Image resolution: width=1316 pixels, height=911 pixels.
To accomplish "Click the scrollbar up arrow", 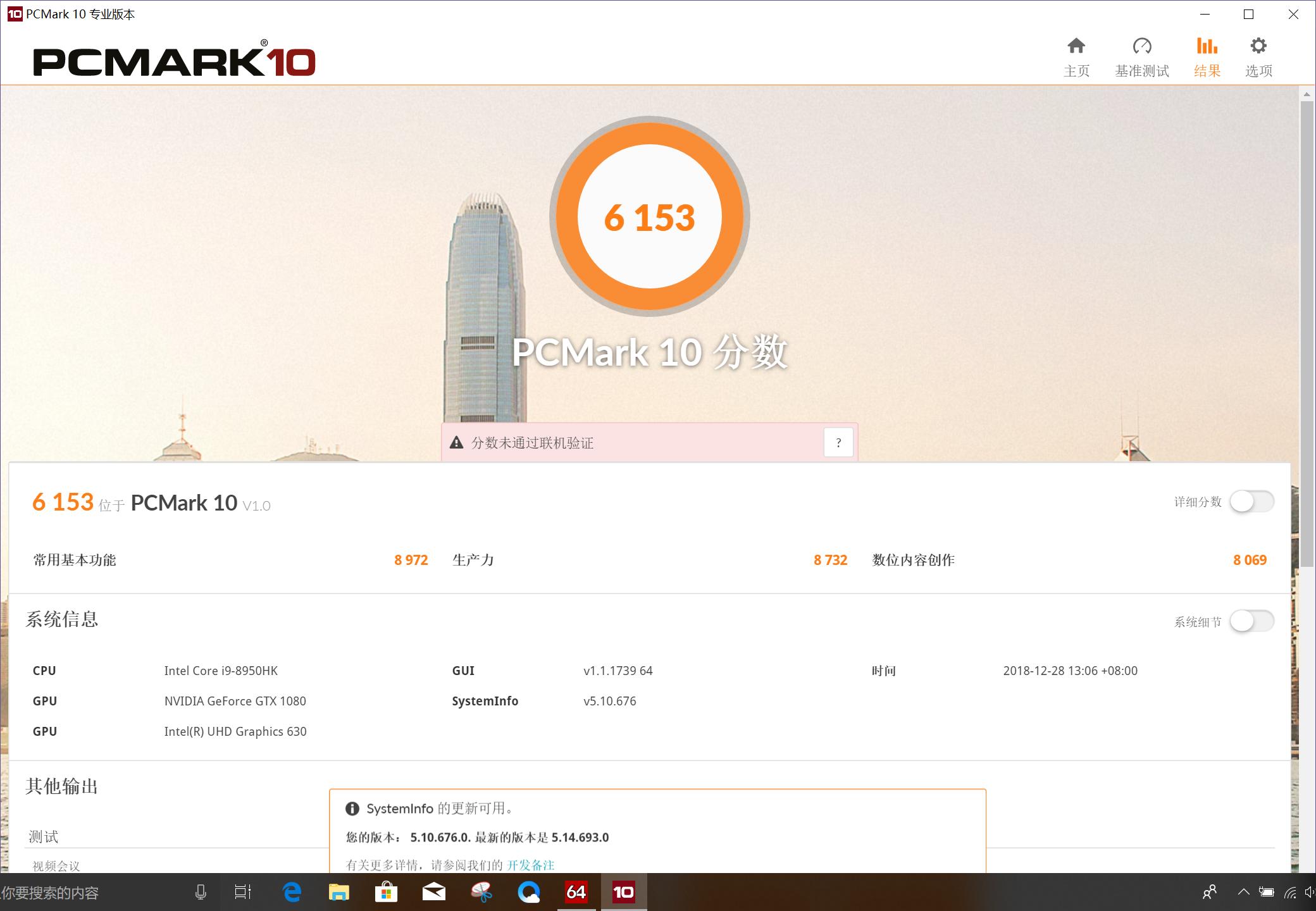I will tap(1306, 95).
